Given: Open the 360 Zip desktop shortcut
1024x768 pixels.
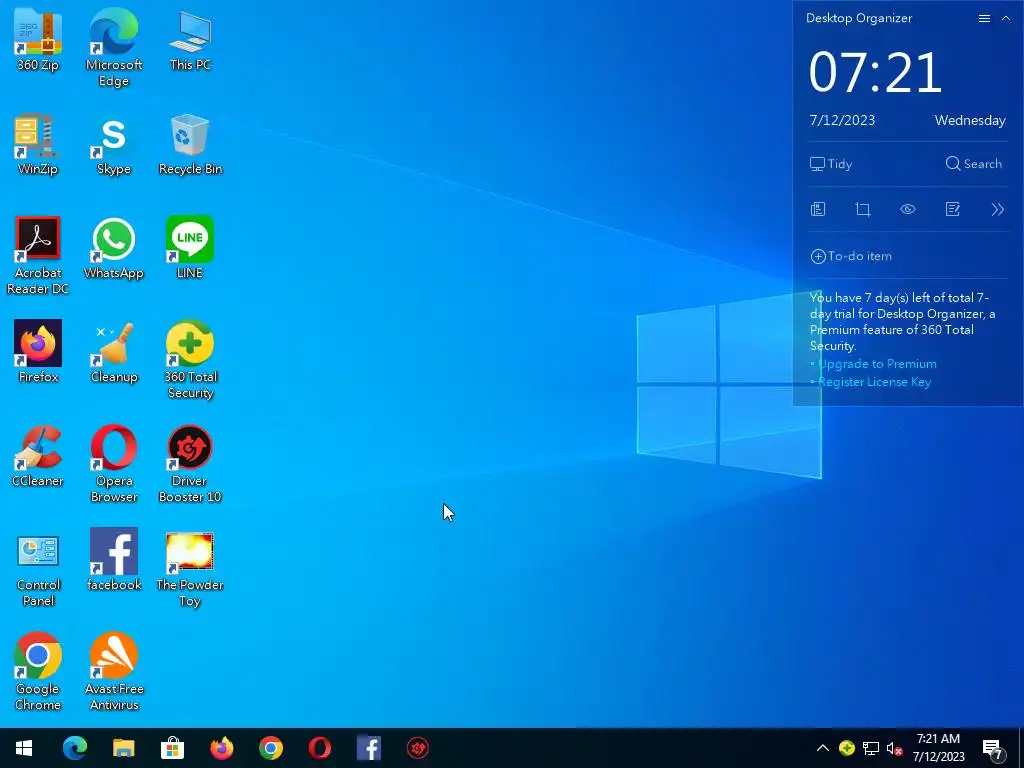Looking at the screenshot, I should click(x=38, y=40).
